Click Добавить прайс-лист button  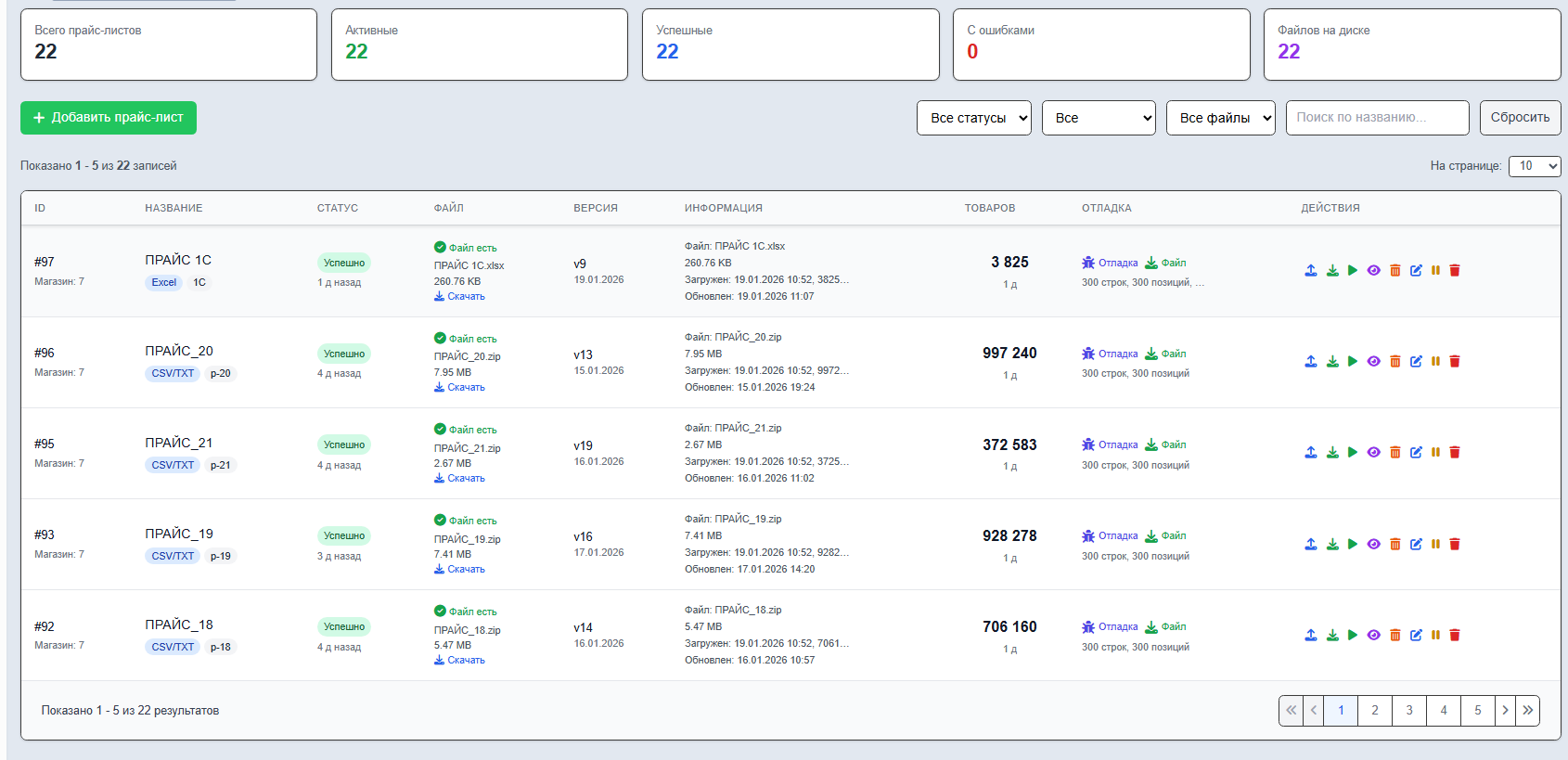109,118
